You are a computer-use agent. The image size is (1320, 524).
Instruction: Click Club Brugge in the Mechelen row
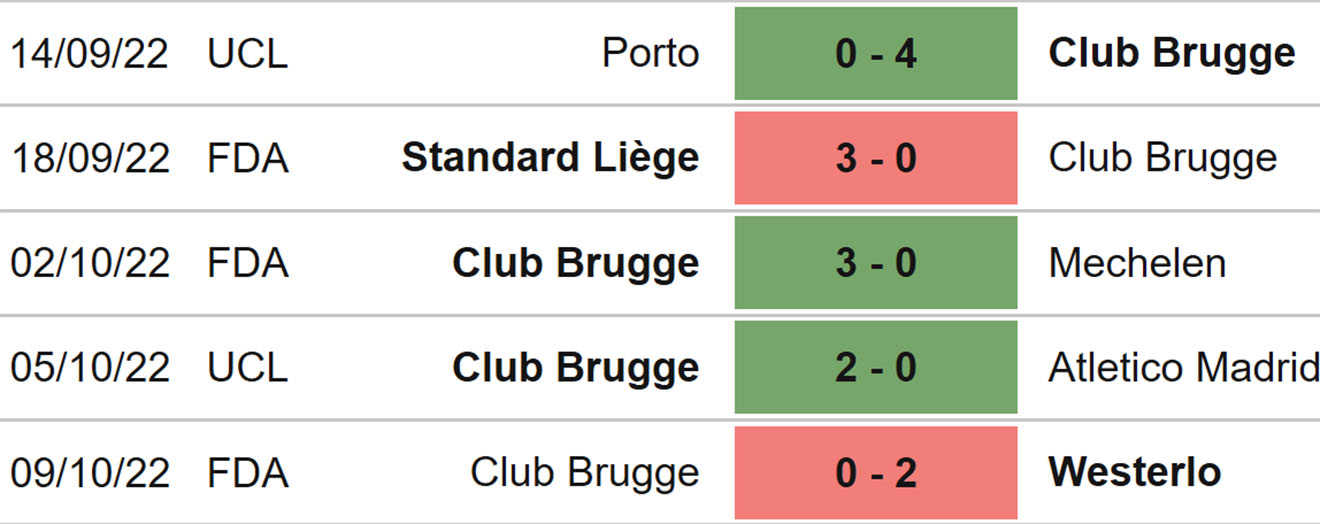pyautogui.click(x=576, y=263)
